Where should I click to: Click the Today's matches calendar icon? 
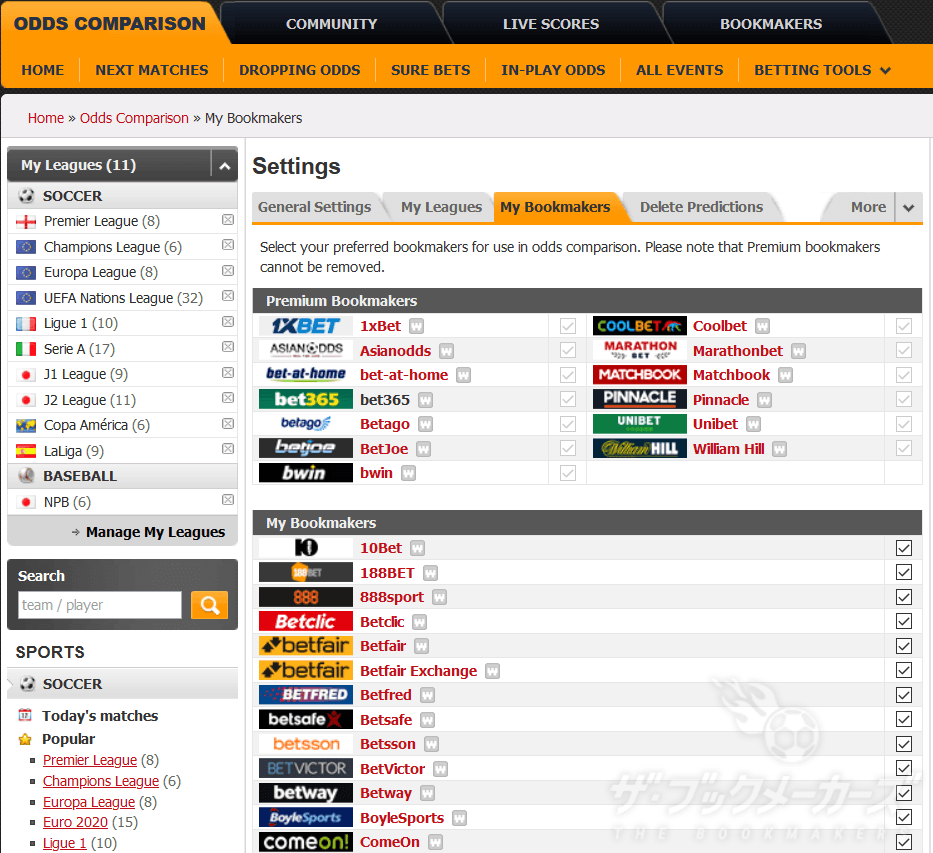(25, 714)
